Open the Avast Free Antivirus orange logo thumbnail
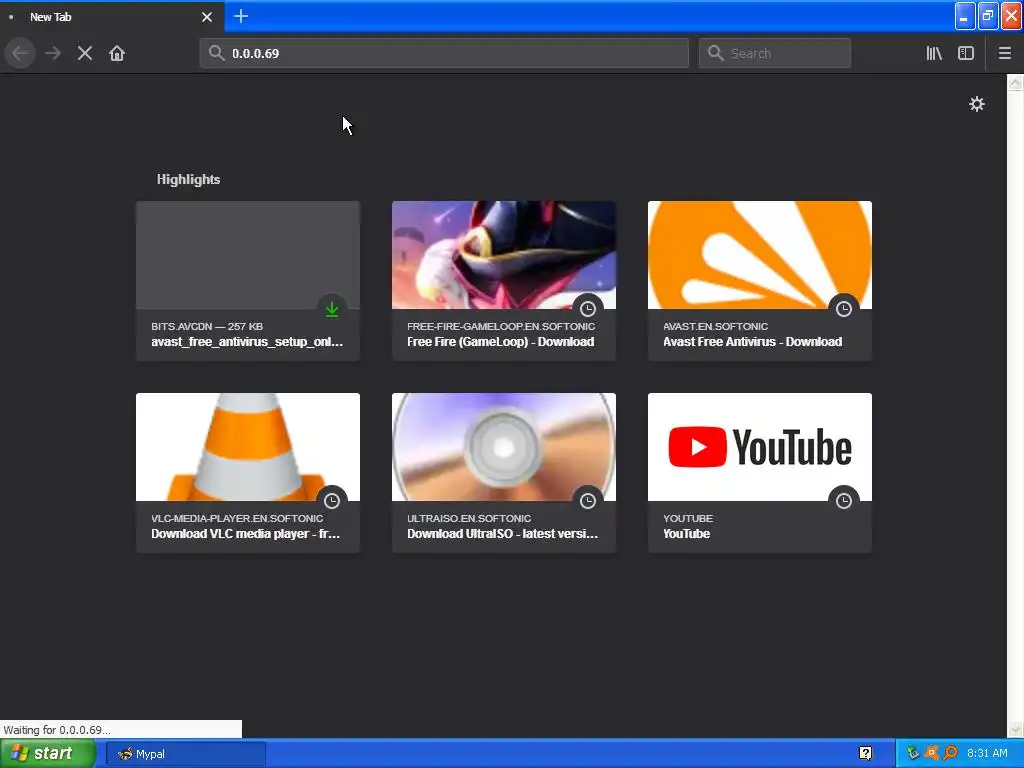The width and height of the screenshot is (1024, 768). 760,255
